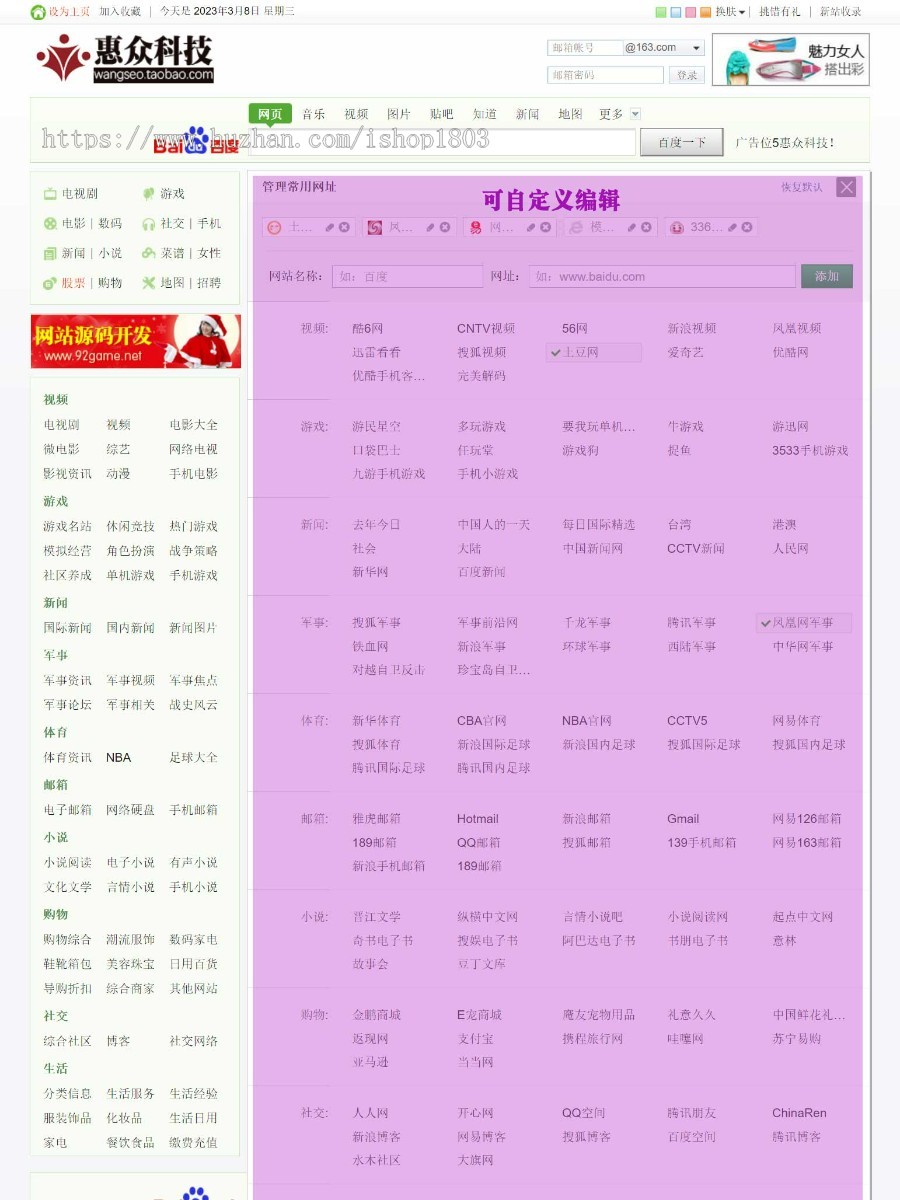Viewport: 900px width, 1200px height.
Task: Click the 百度一下 search button
Action: pyautogui.click(x=682, y=143)
